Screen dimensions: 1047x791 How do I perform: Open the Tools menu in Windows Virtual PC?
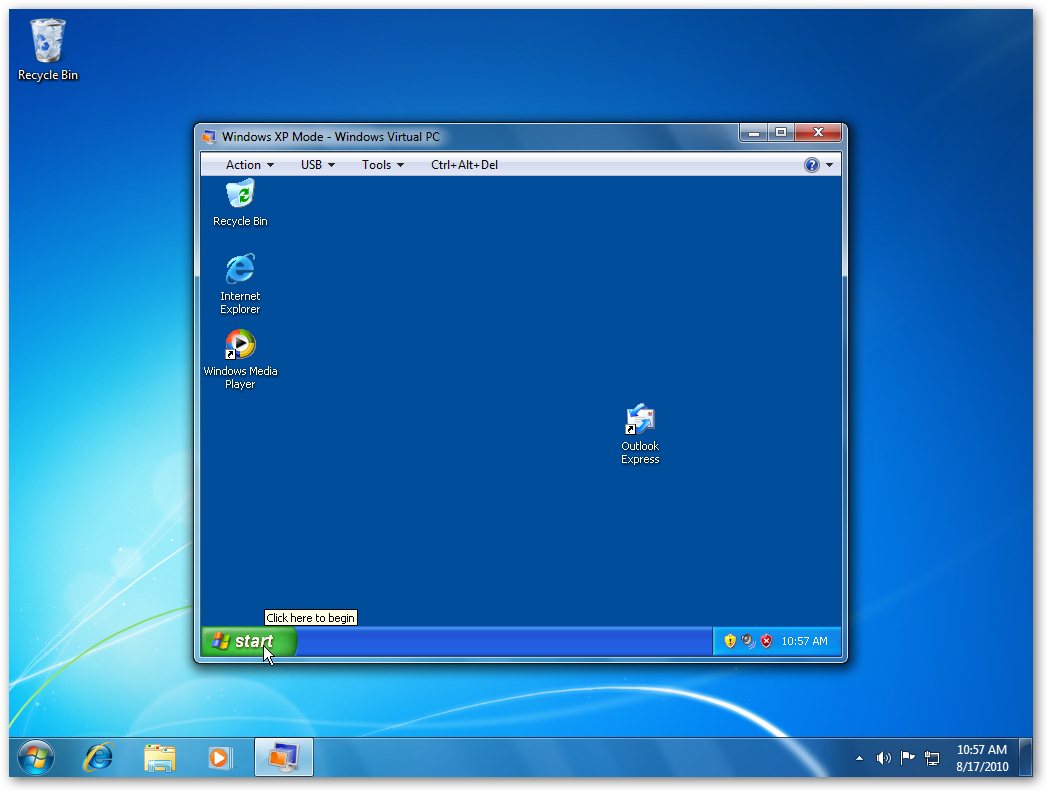click(x=378, y=164)
